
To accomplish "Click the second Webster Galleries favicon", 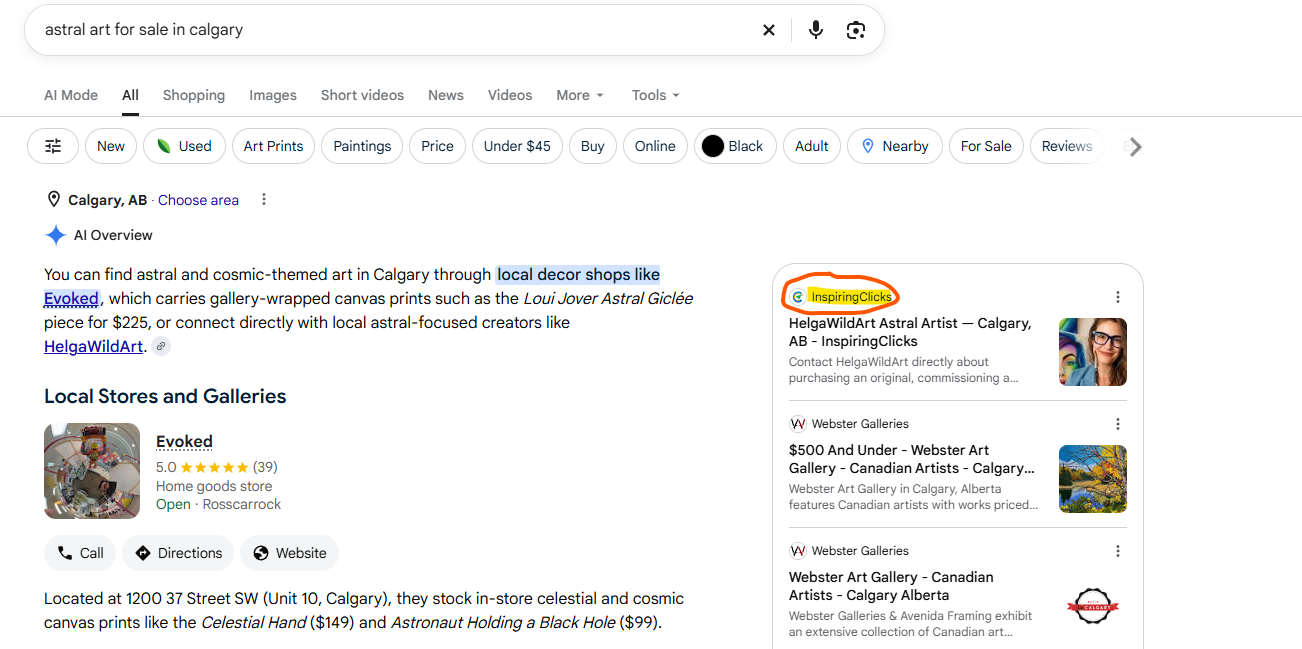I will point(797,551).
